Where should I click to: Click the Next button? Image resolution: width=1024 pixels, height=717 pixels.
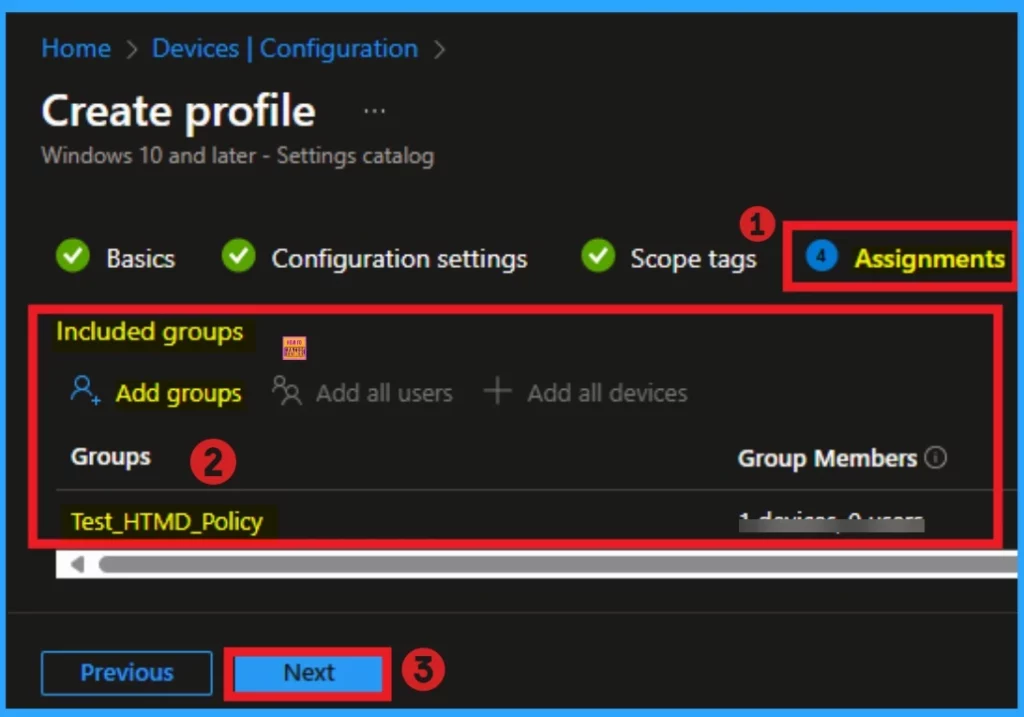tap(308, 673)
